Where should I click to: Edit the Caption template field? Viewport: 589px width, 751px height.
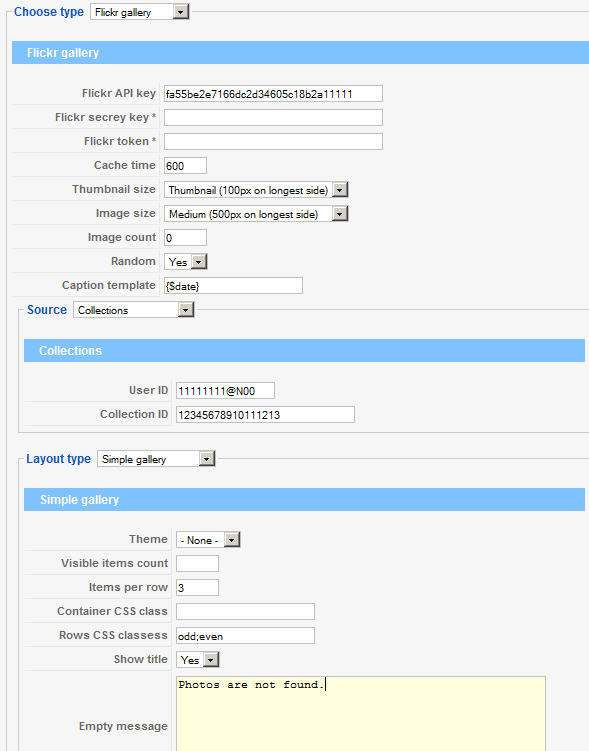coord(233,286)
